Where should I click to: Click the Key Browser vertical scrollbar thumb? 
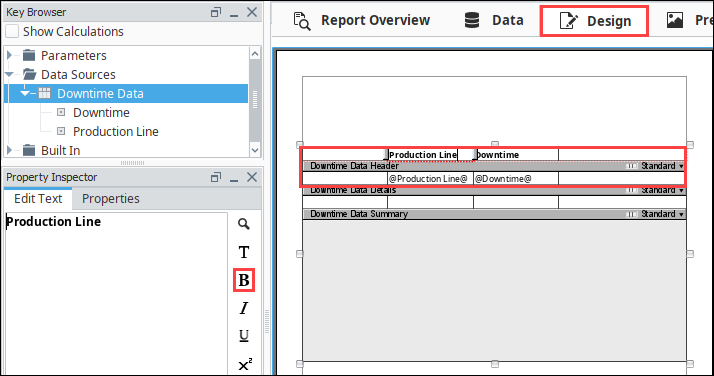point(255,99)
